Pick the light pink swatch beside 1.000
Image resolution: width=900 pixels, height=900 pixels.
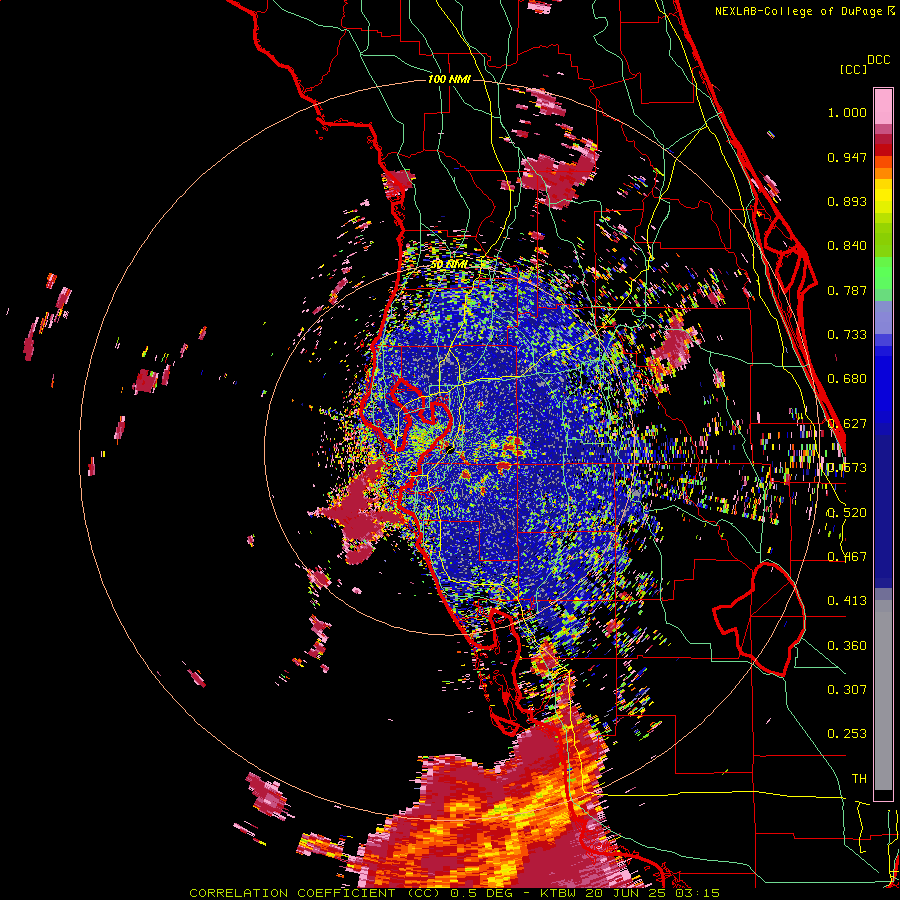pos(883,106)
